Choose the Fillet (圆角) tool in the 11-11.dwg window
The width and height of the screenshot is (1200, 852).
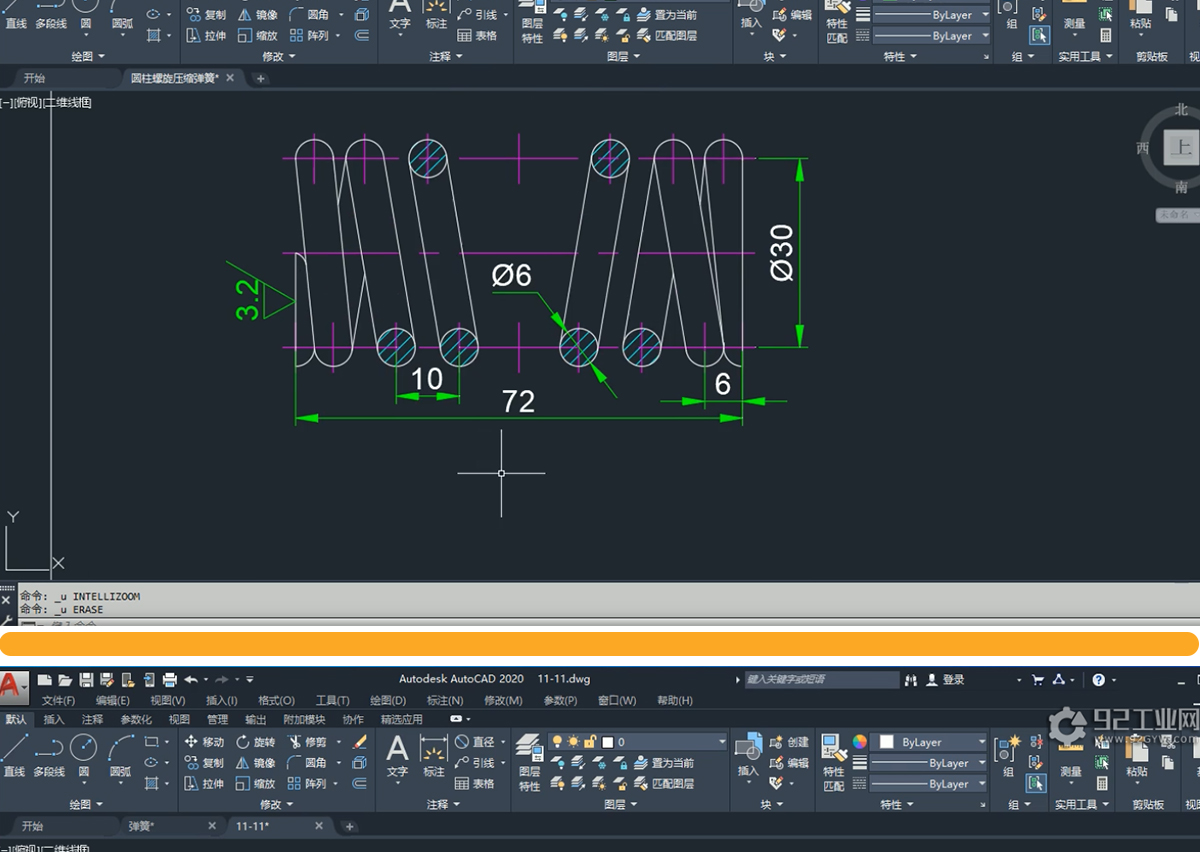pos(307,763)
